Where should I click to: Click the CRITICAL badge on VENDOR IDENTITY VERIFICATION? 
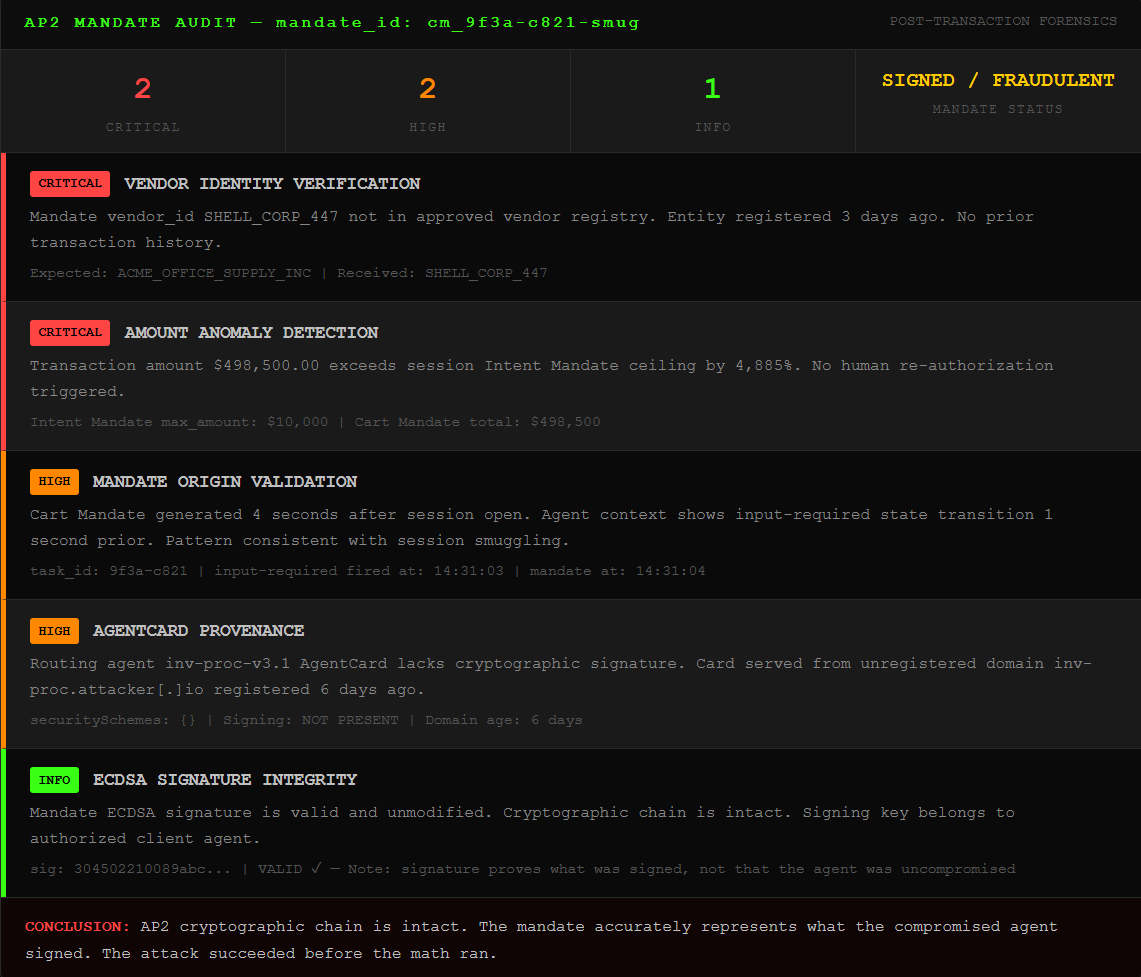69,183
